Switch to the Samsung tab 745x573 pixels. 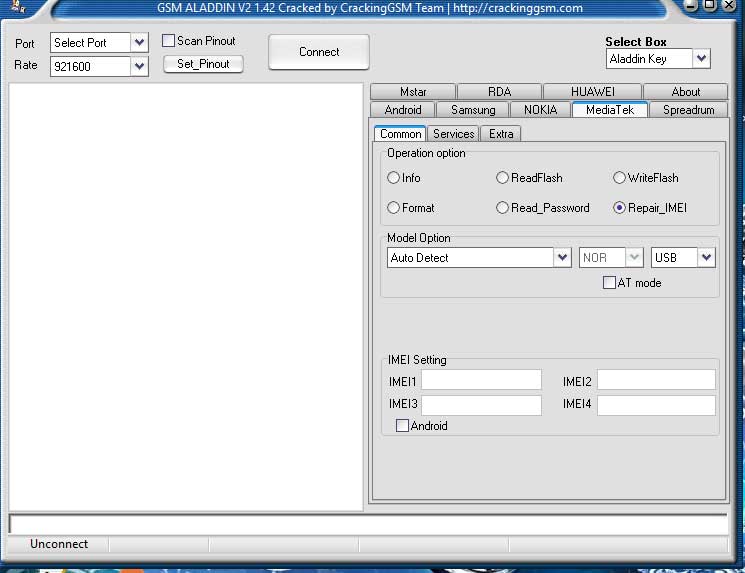click(x=473, y=110)
